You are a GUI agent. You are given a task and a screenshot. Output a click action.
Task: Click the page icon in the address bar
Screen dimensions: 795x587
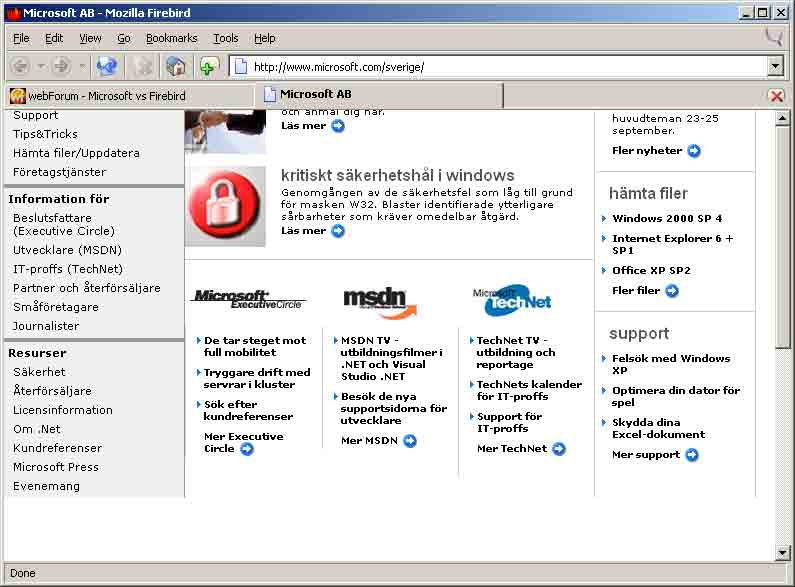click(x=241, y=66)
